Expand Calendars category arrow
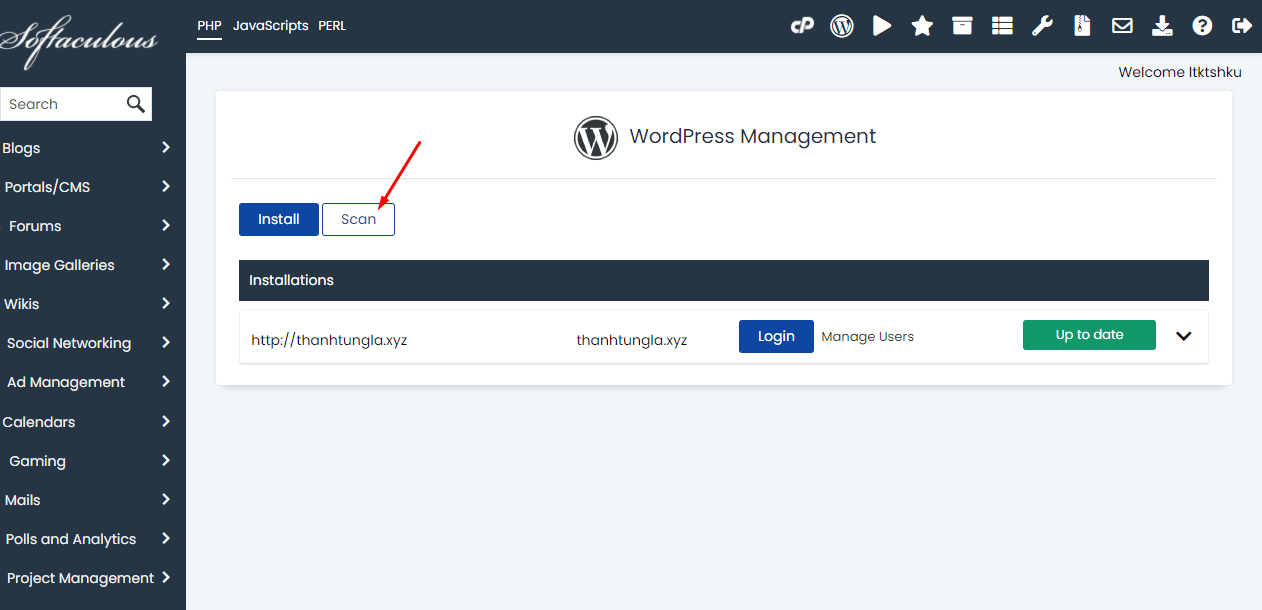This screenshot has width=1262, height=610. tap(166, 421)
